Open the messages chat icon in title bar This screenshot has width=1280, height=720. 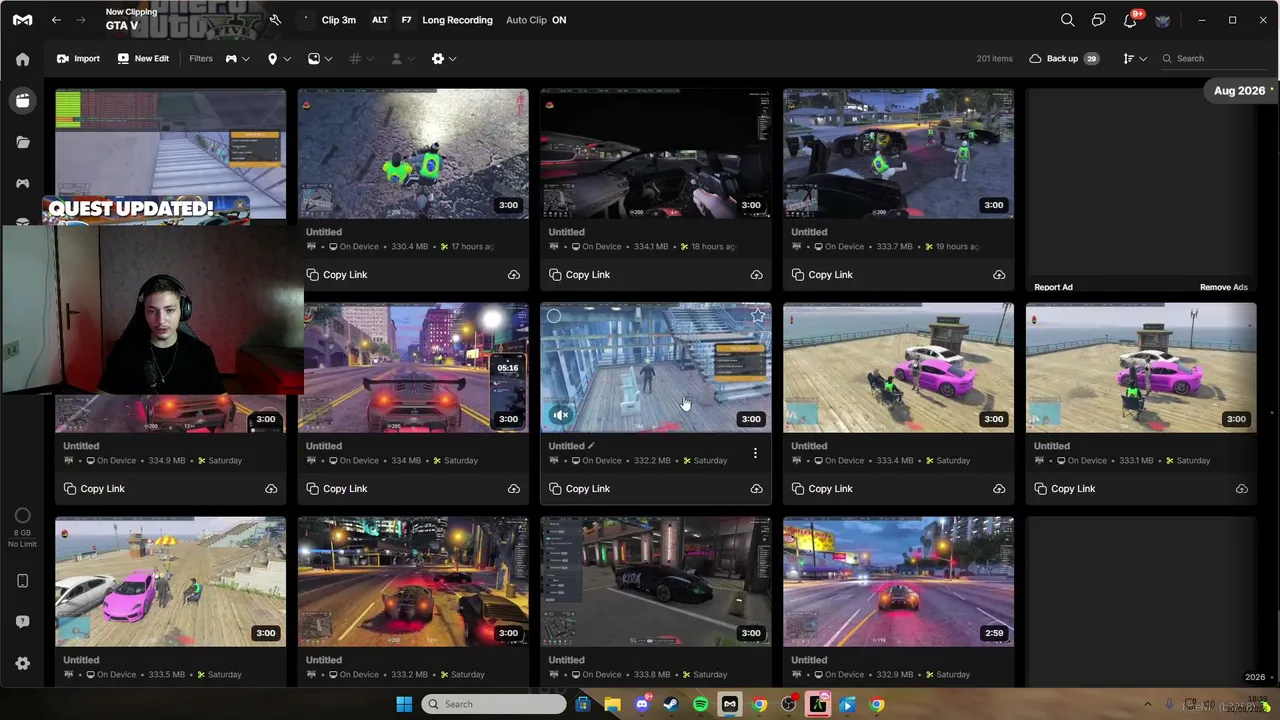[1099, 20]
